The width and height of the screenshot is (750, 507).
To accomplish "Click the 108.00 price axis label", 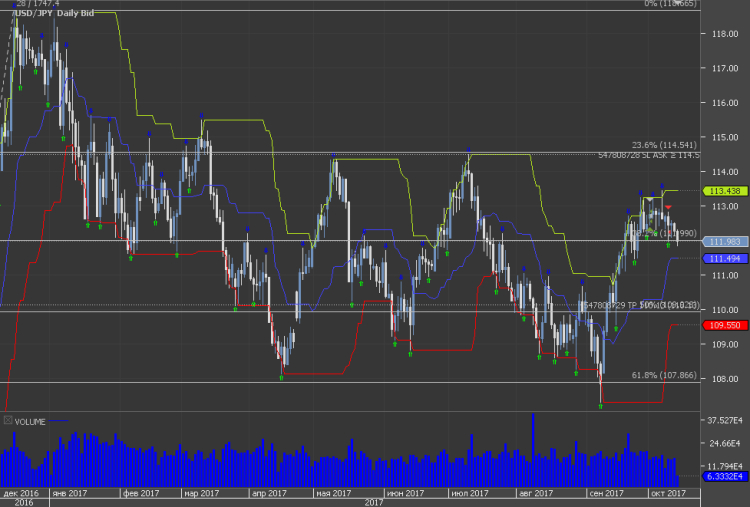I will (725, 379).
